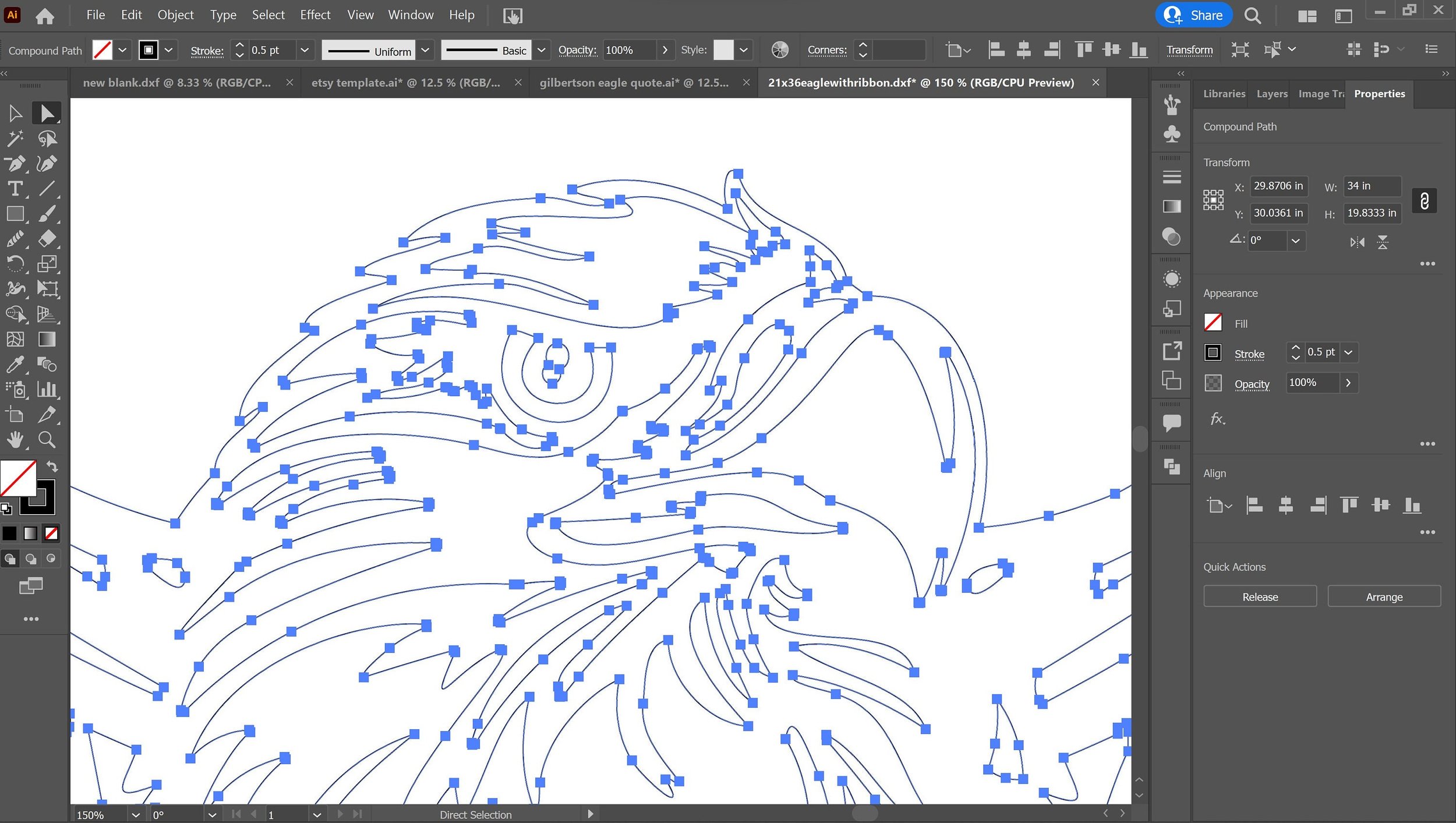Set paint mode to None
1456x823 pixels.
point(51,533)
